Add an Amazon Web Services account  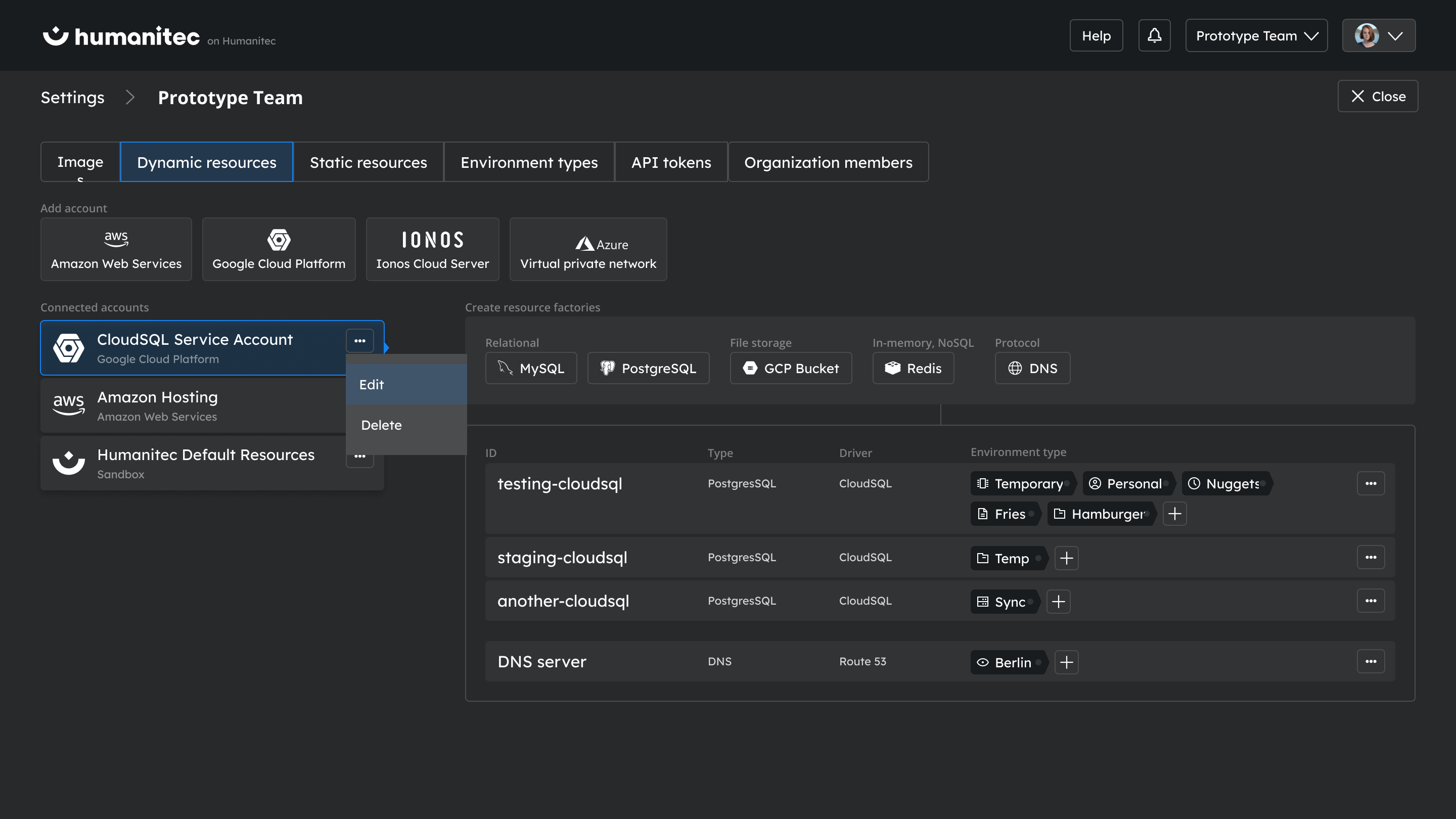[x=116, y=249]
